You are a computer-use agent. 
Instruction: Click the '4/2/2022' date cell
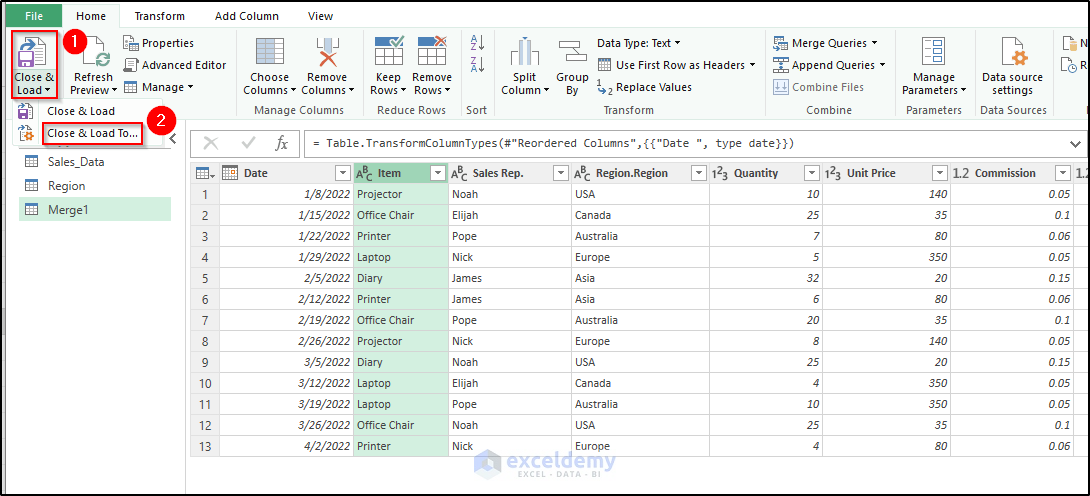click(286, 446)
